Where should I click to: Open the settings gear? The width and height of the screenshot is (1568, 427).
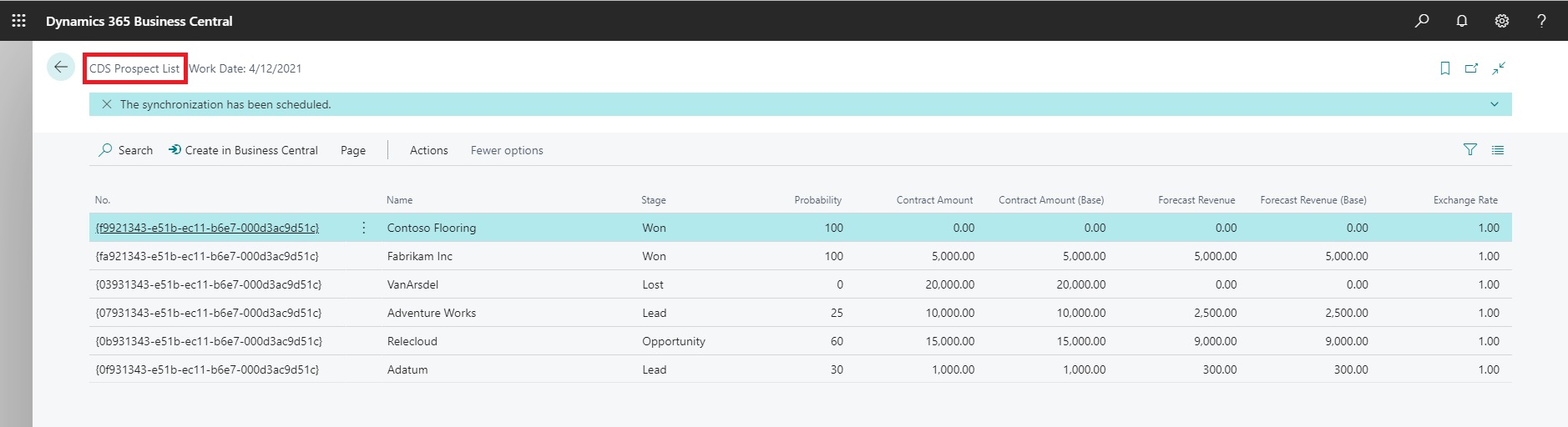point(1502,21)
